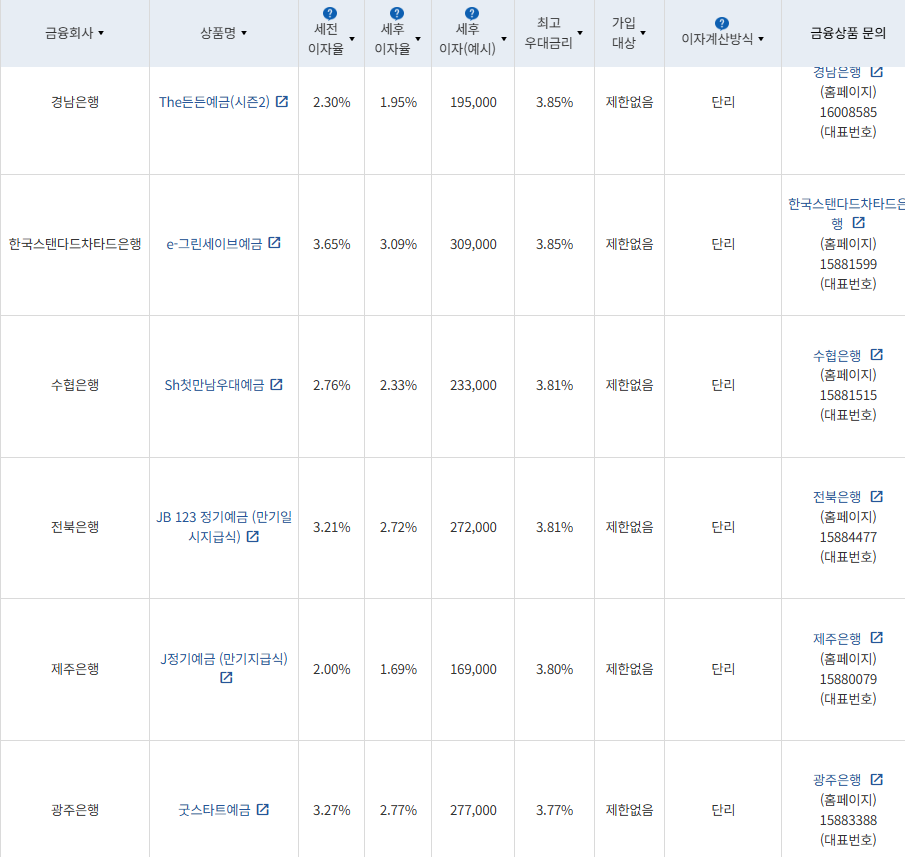The image size is (905, 857).
Task: Click external link icon under J정기예금 (만기지급식)
Action: (x=226, y=678)
